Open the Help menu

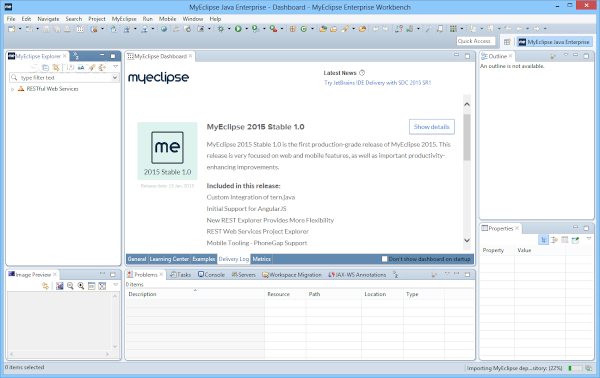tap(215, 19)
